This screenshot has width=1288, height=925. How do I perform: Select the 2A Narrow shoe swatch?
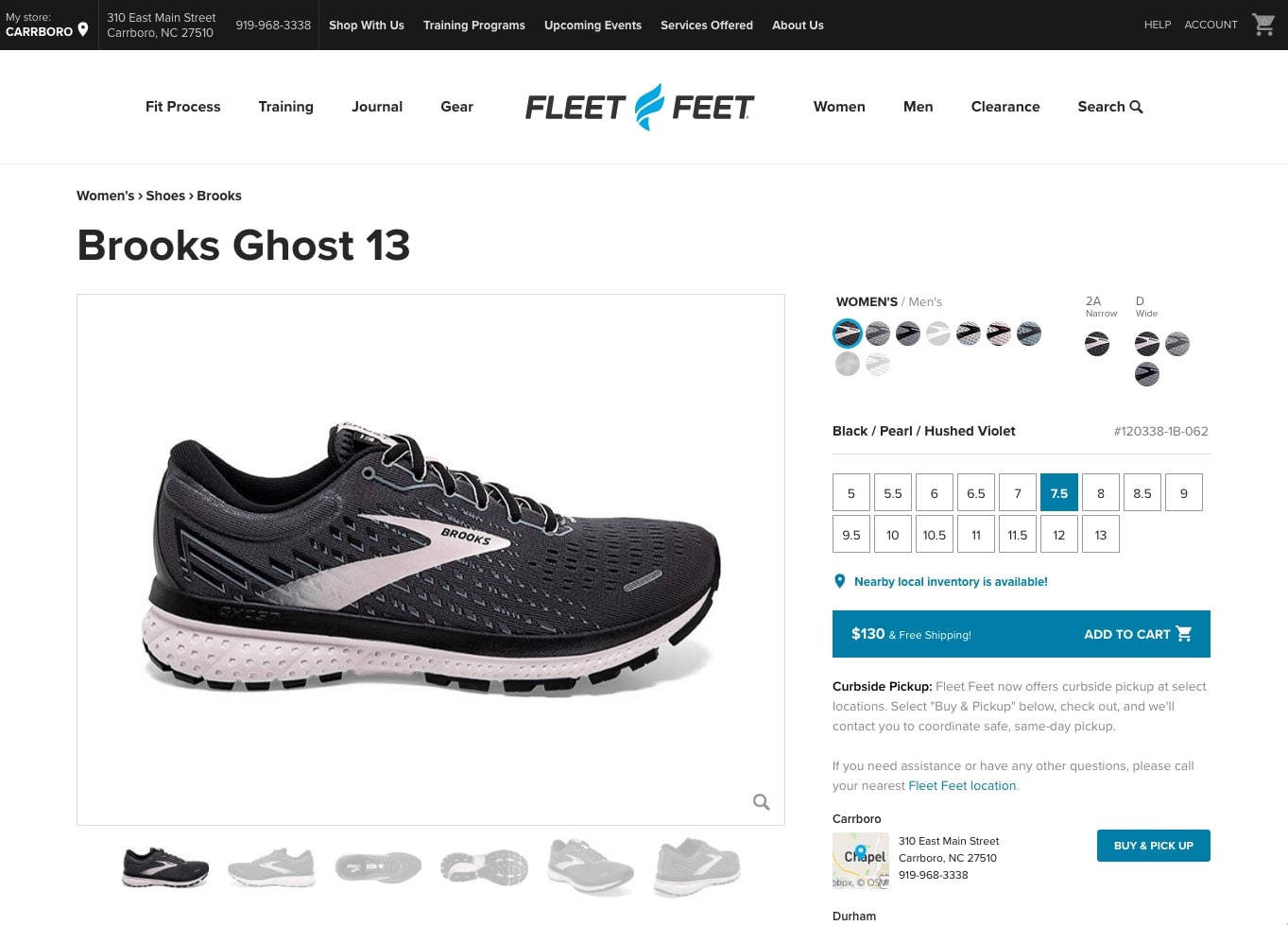[x=1097, y=344]
